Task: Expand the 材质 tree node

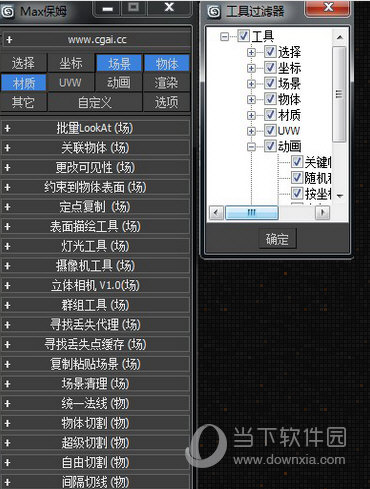Action: point(252,115)
